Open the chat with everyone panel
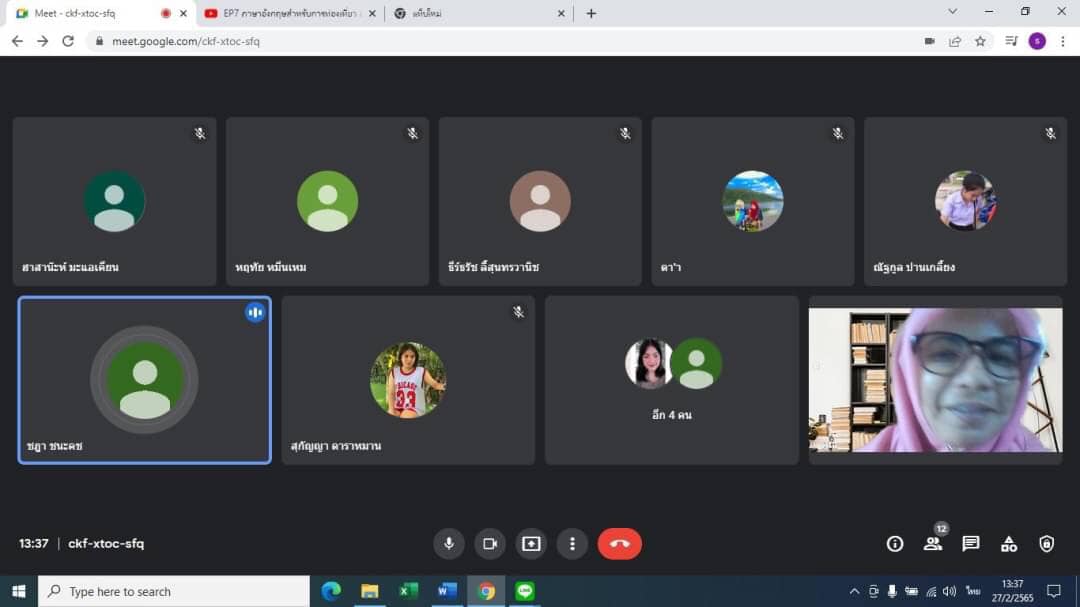This screenshot has width=1080, height=607. (x=970, y=544)
